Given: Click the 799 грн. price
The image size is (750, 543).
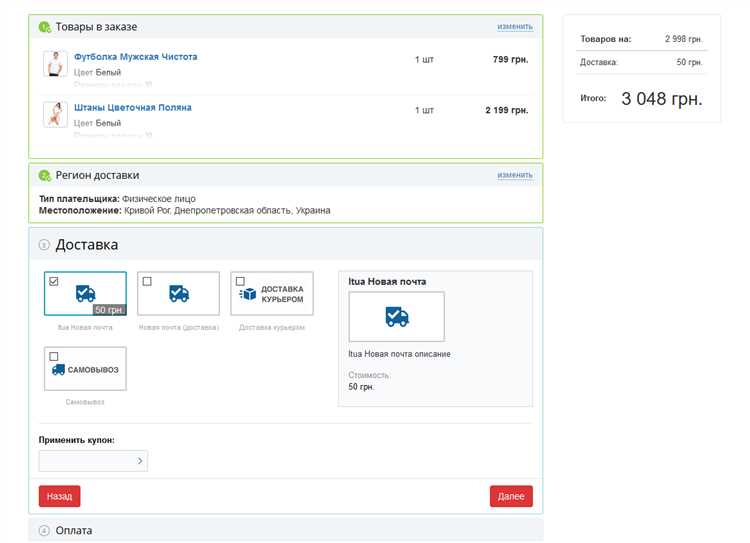Looking at the screenshot, I should 510,60.
